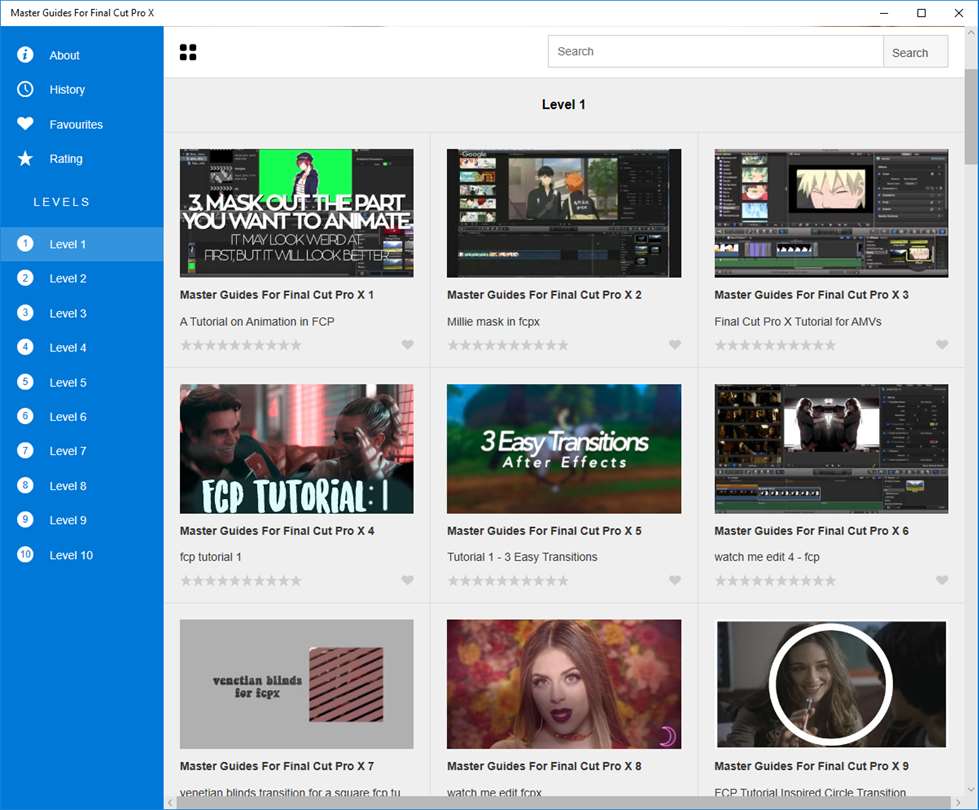Viewport: 979px width, 810px height.
Task: Select the Level 6 number badge
Action: 25,417
